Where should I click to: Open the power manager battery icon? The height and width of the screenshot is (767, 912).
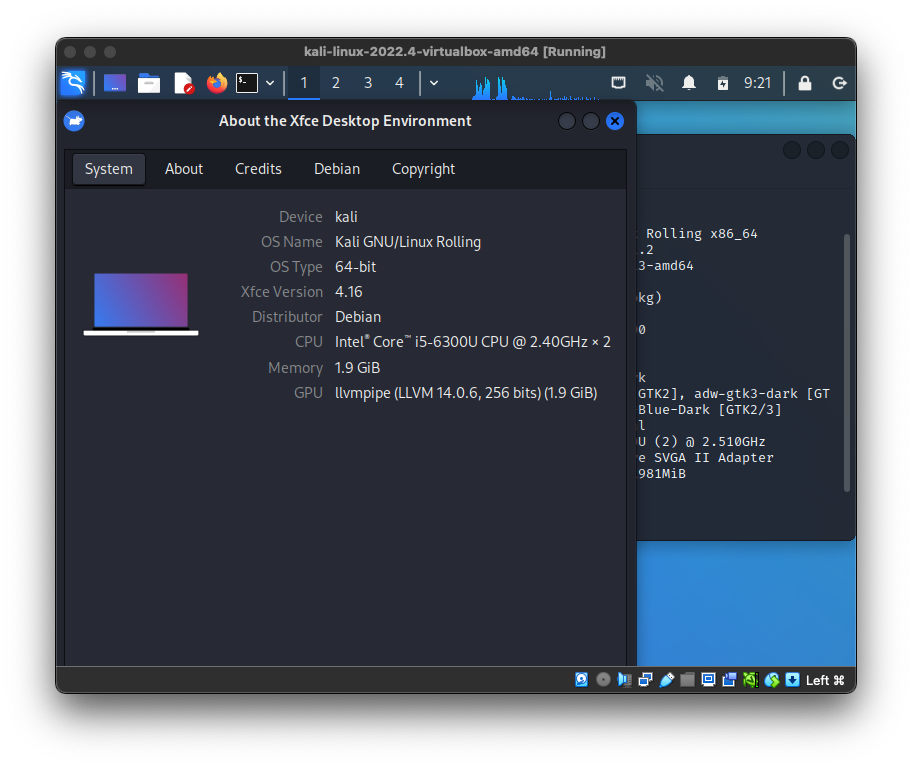coord(723,83)
